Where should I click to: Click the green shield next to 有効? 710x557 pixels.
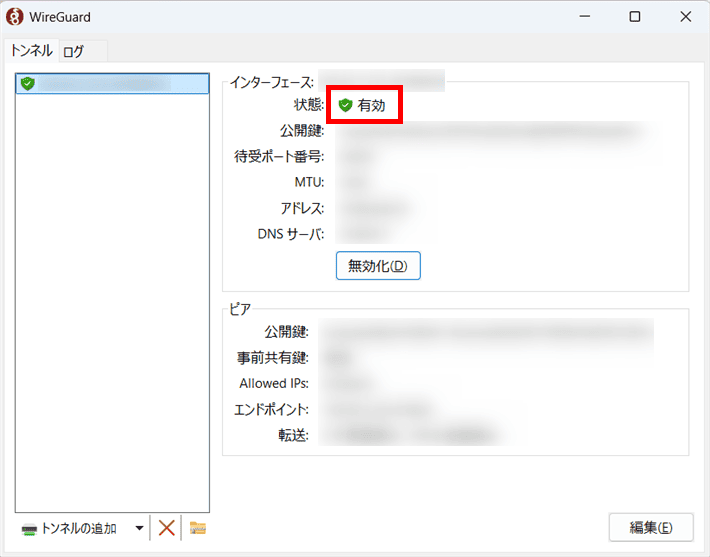pos(345,106)
